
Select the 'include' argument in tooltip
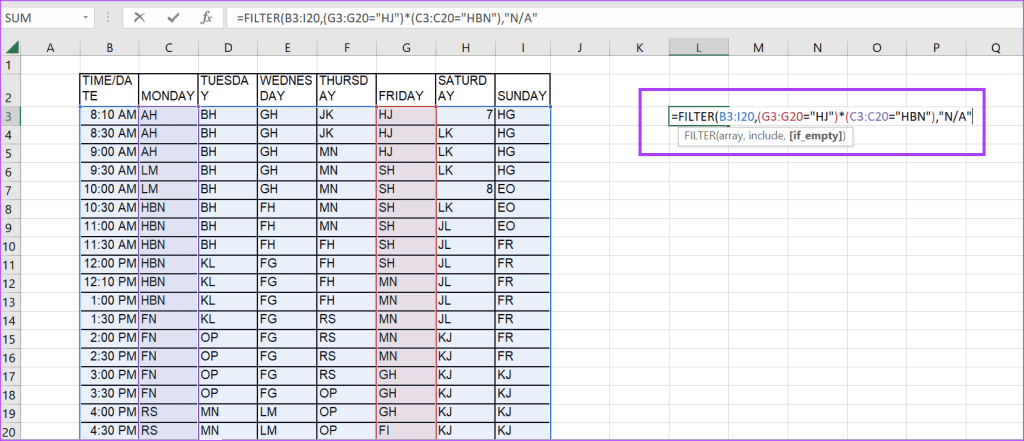coord(781,136)
